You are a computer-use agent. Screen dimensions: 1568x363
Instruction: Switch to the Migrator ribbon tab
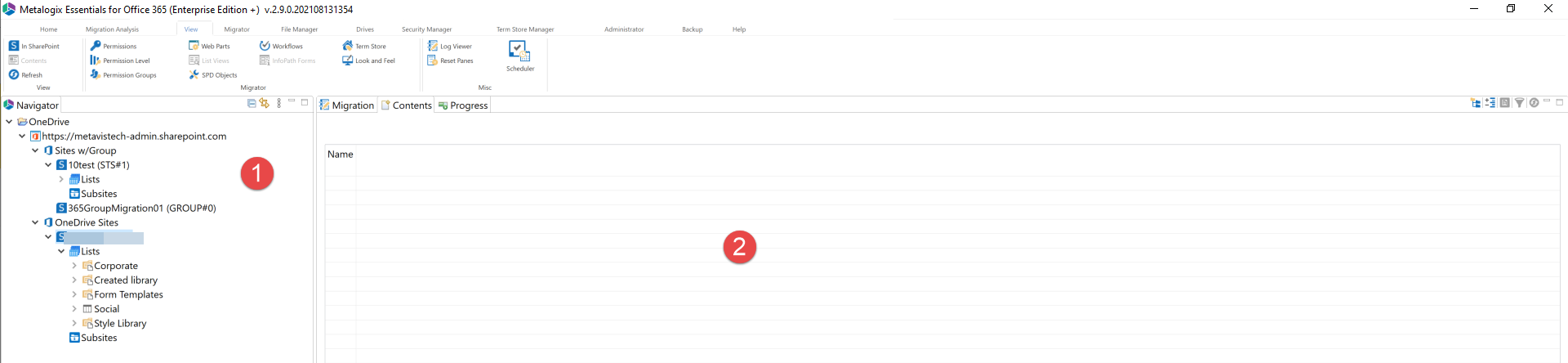pos(237,29)
